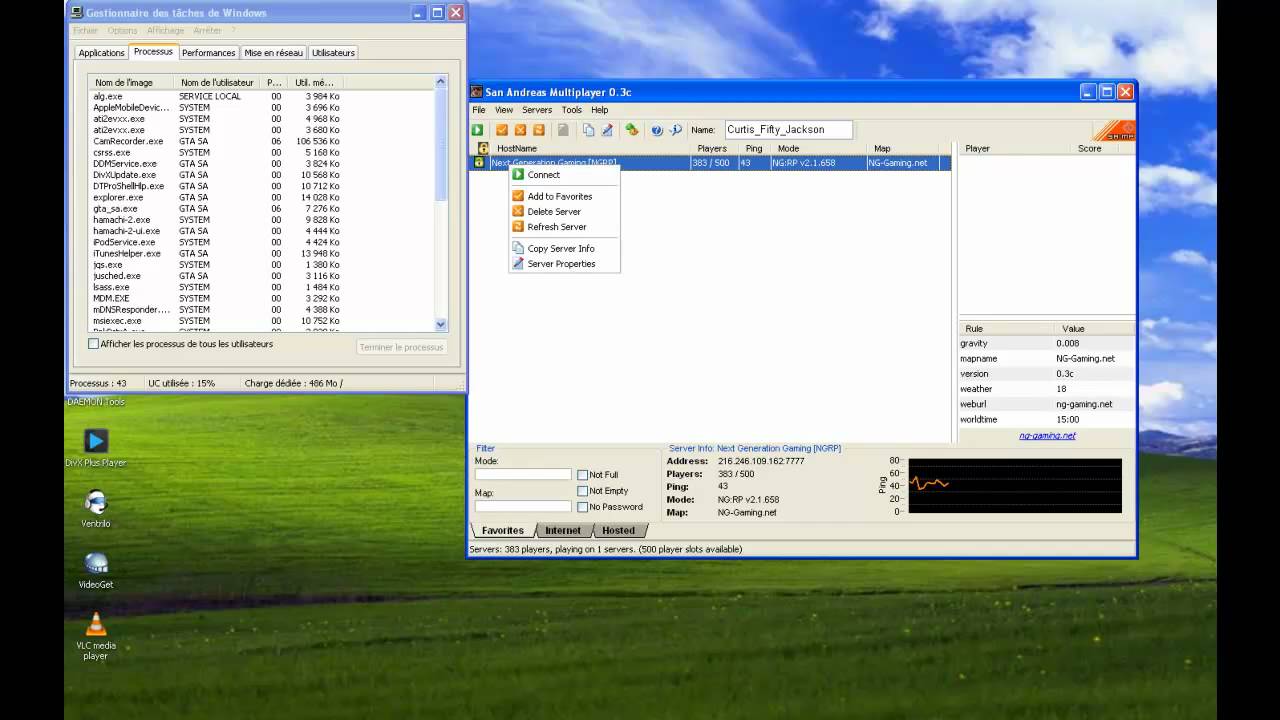Open Ventrilo desktop icon
1280x720 pixels.
[96, 508]
